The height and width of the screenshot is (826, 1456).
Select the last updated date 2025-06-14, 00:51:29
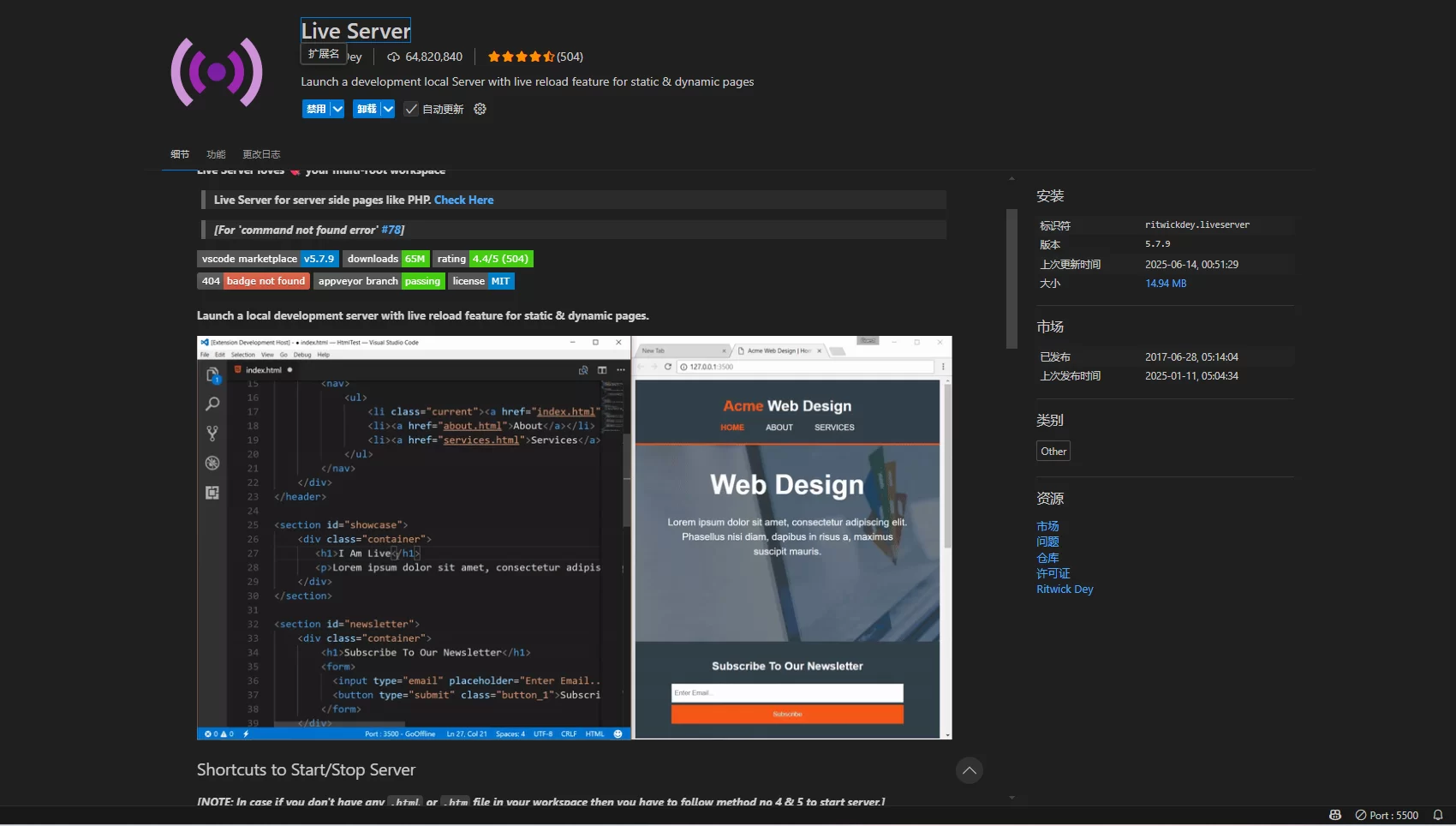[x=1191, y=265]
